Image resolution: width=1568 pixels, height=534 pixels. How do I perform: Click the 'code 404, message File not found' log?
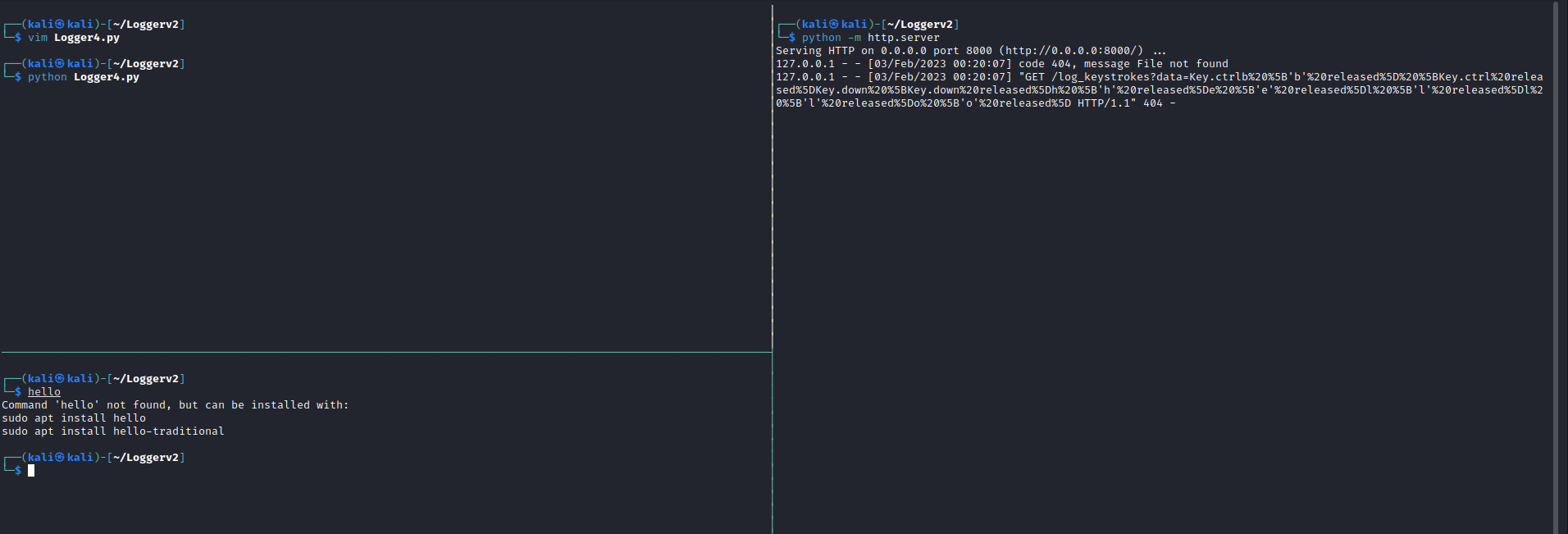(x=1123, y=64)
